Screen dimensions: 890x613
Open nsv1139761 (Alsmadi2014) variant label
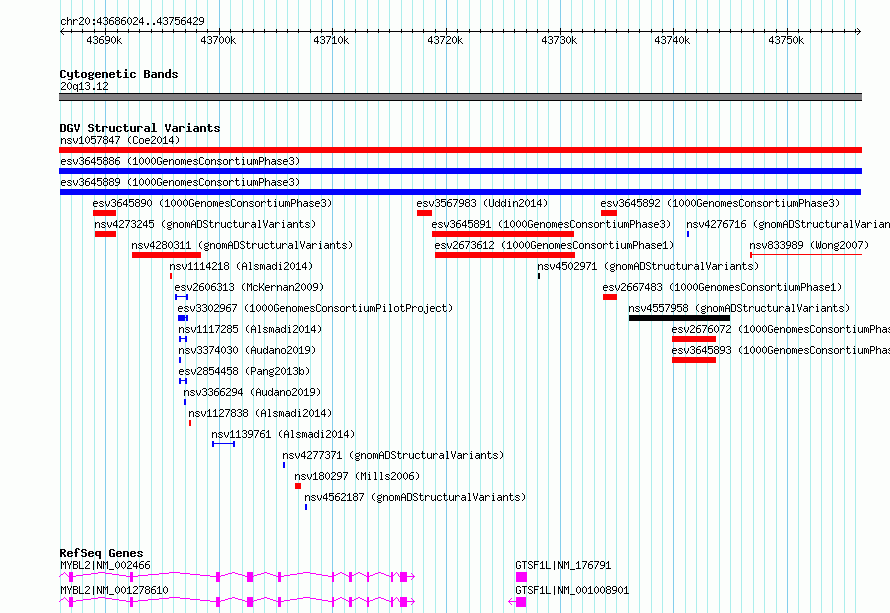pyautogui.click(x=283, y=434)
